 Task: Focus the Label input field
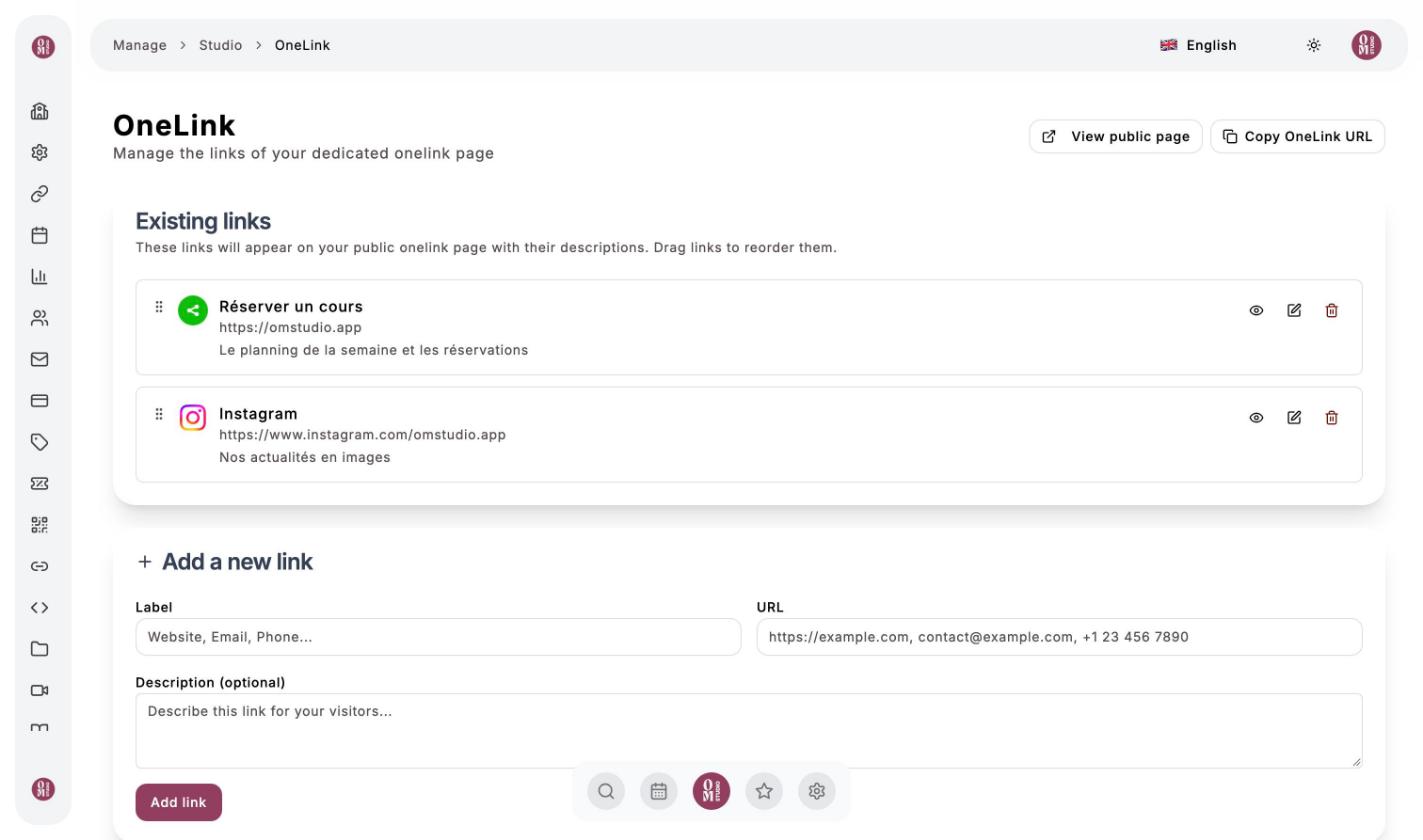[438, 637]
